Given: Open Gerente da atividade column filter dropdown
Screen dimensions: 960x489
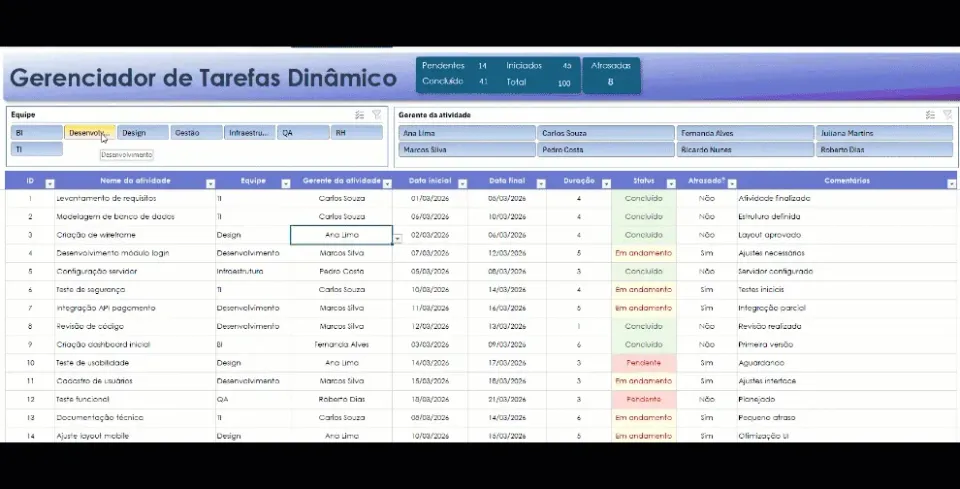Looking at the screenshot, I should pos(387,184).
